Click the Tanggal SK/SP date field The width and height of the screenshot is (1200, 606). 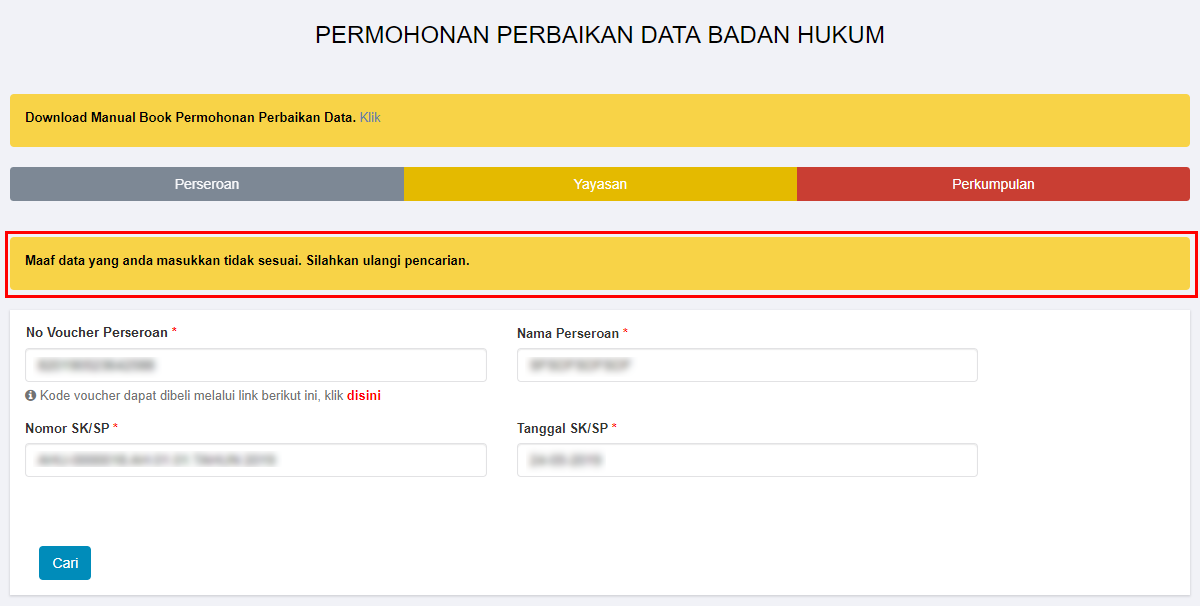pyautogui.click(x=747, y=460)
